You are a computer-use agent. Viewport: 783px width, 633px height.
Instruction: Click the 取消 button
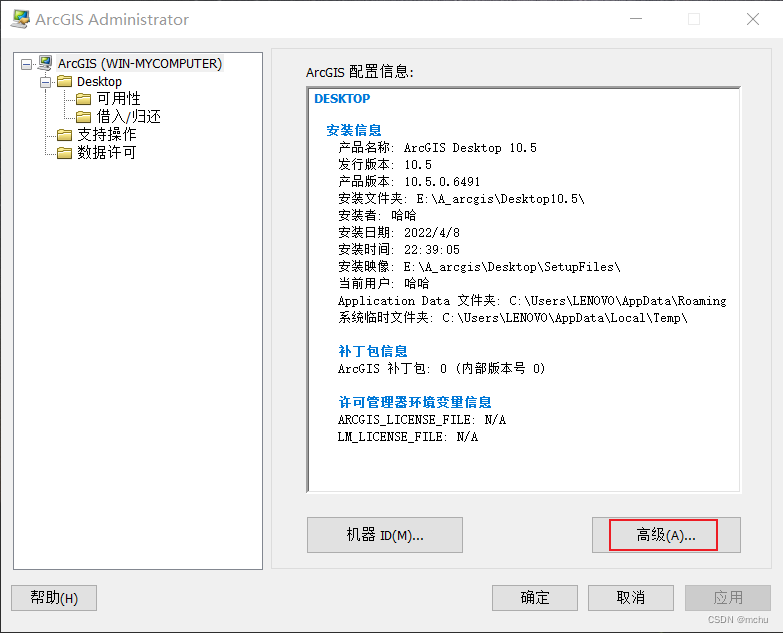pos(631,598)
